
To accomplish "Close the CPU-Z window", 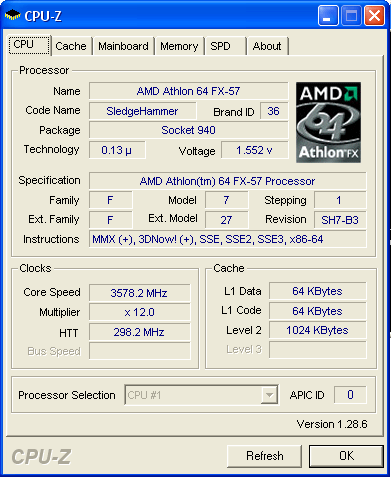I will pyautogui.click(x=374, y=15).
